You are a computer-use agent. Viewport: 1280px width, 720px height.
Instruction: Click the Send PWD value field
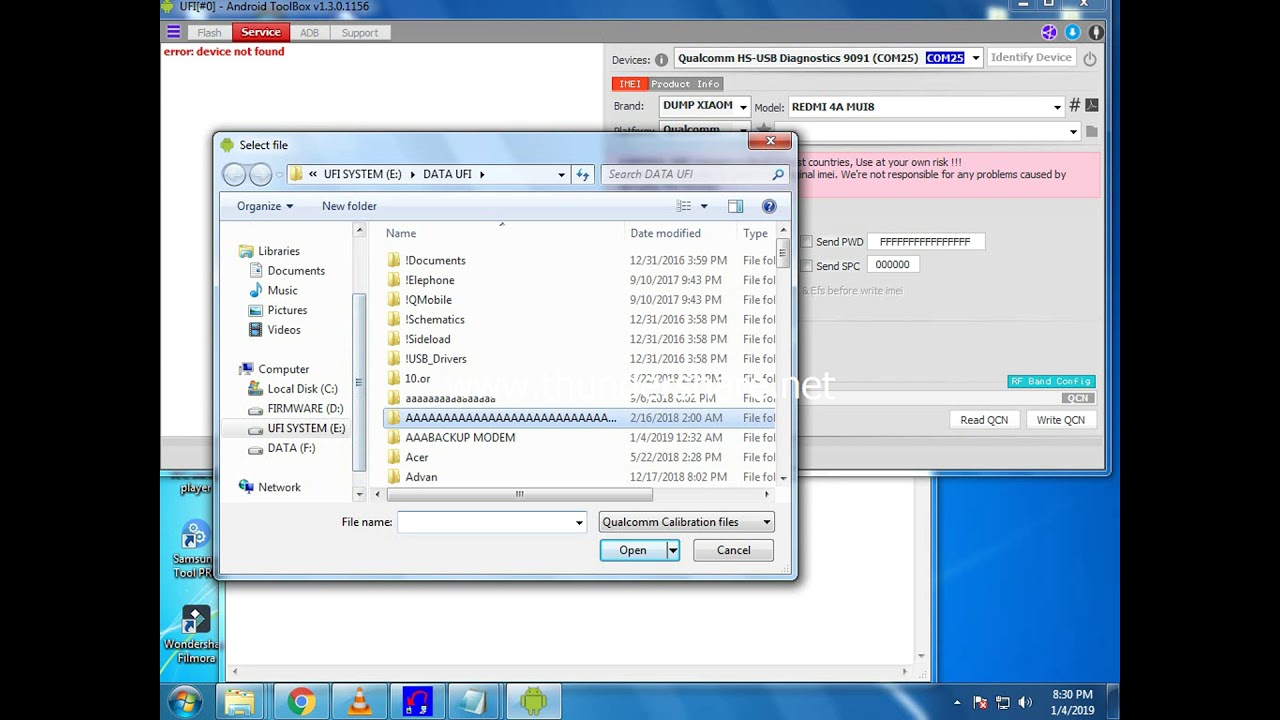(x=925, y=242)
